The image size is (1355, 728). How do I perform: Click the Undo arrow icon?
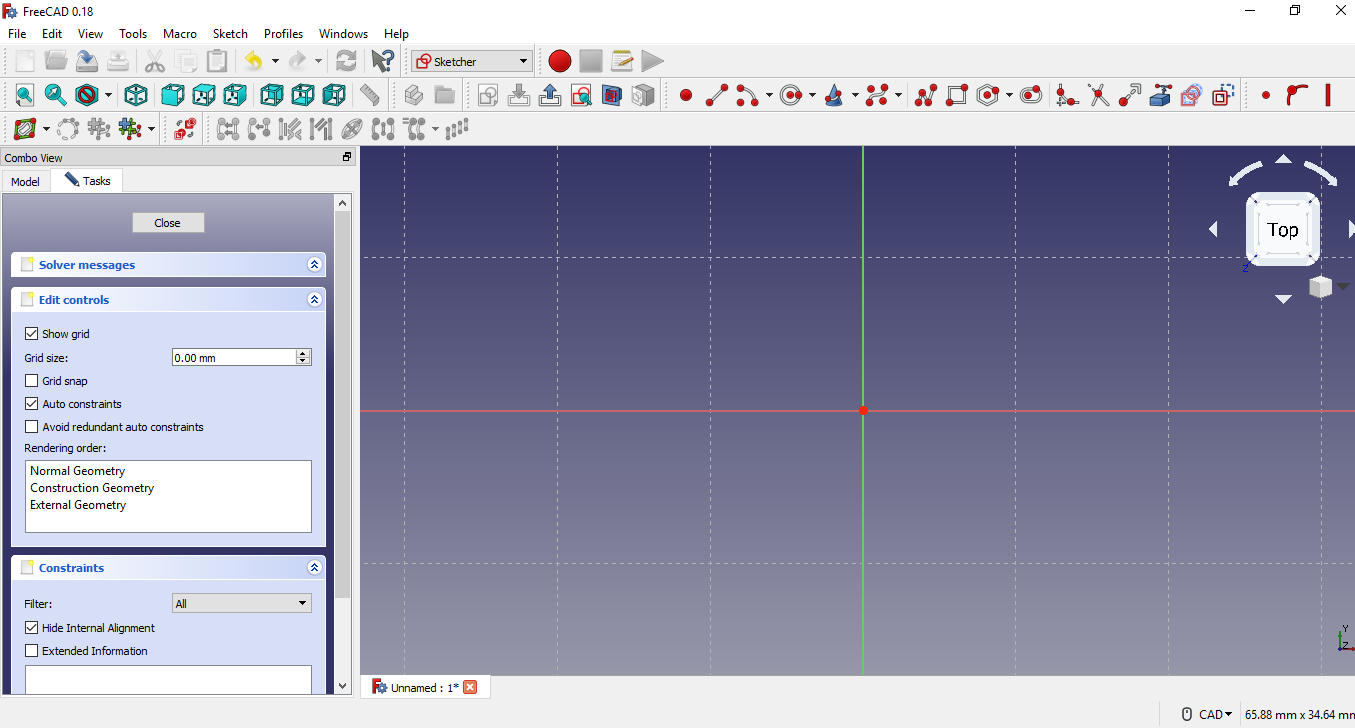(254, 61)
